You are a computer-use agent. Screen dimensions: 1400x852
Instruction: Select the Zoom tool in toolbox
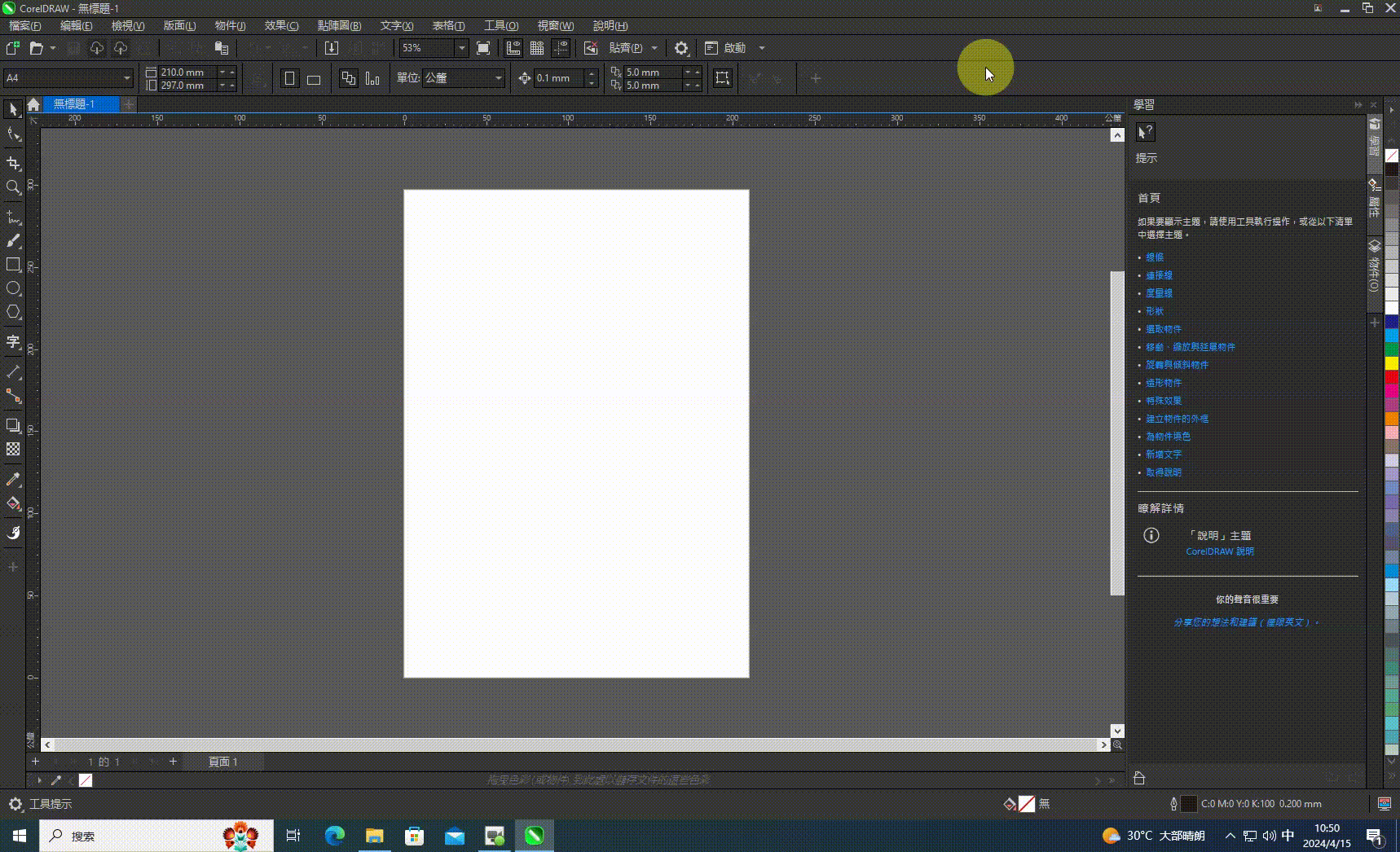coord(13,187)
